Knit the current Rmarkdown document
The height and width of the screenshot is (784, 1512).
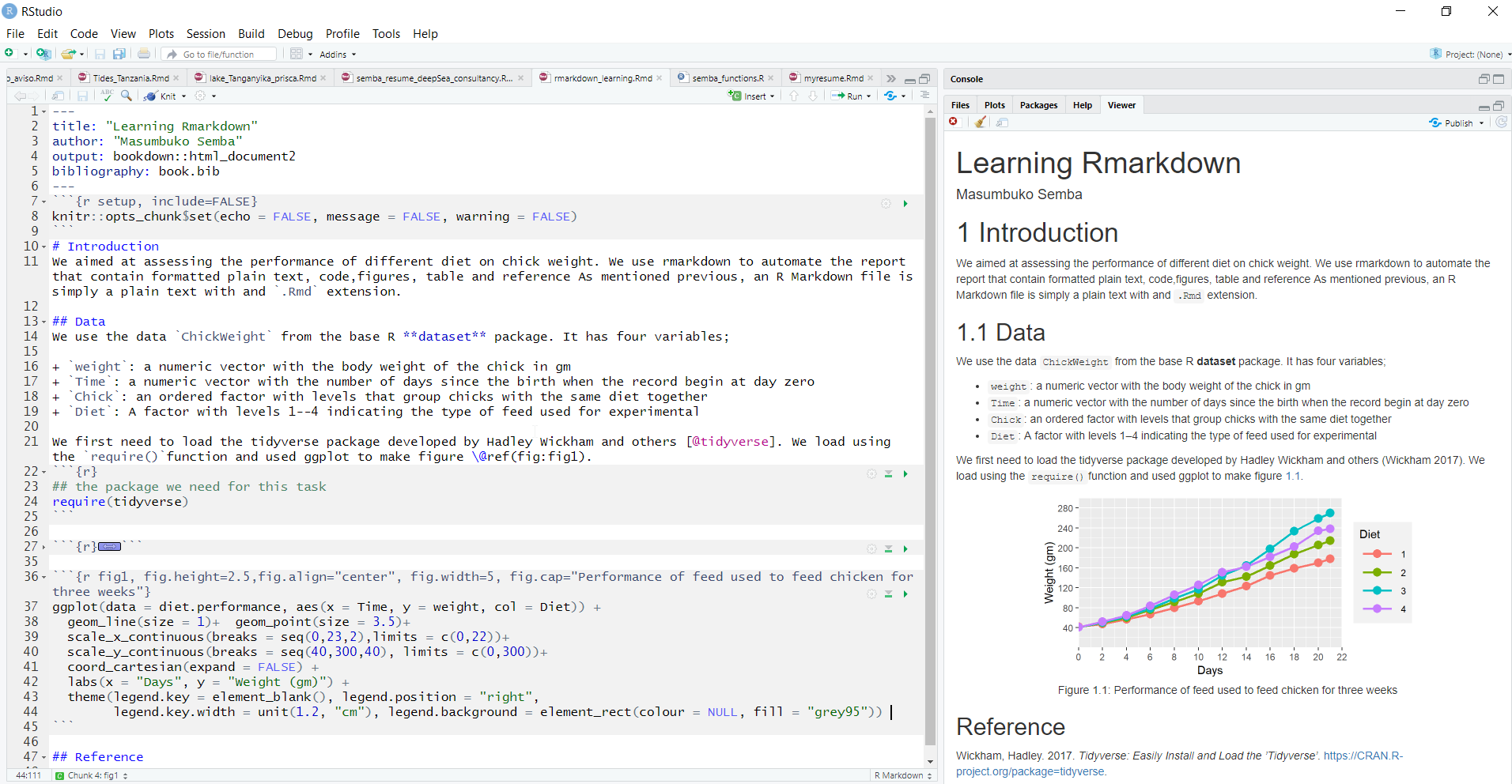[161, 96]
